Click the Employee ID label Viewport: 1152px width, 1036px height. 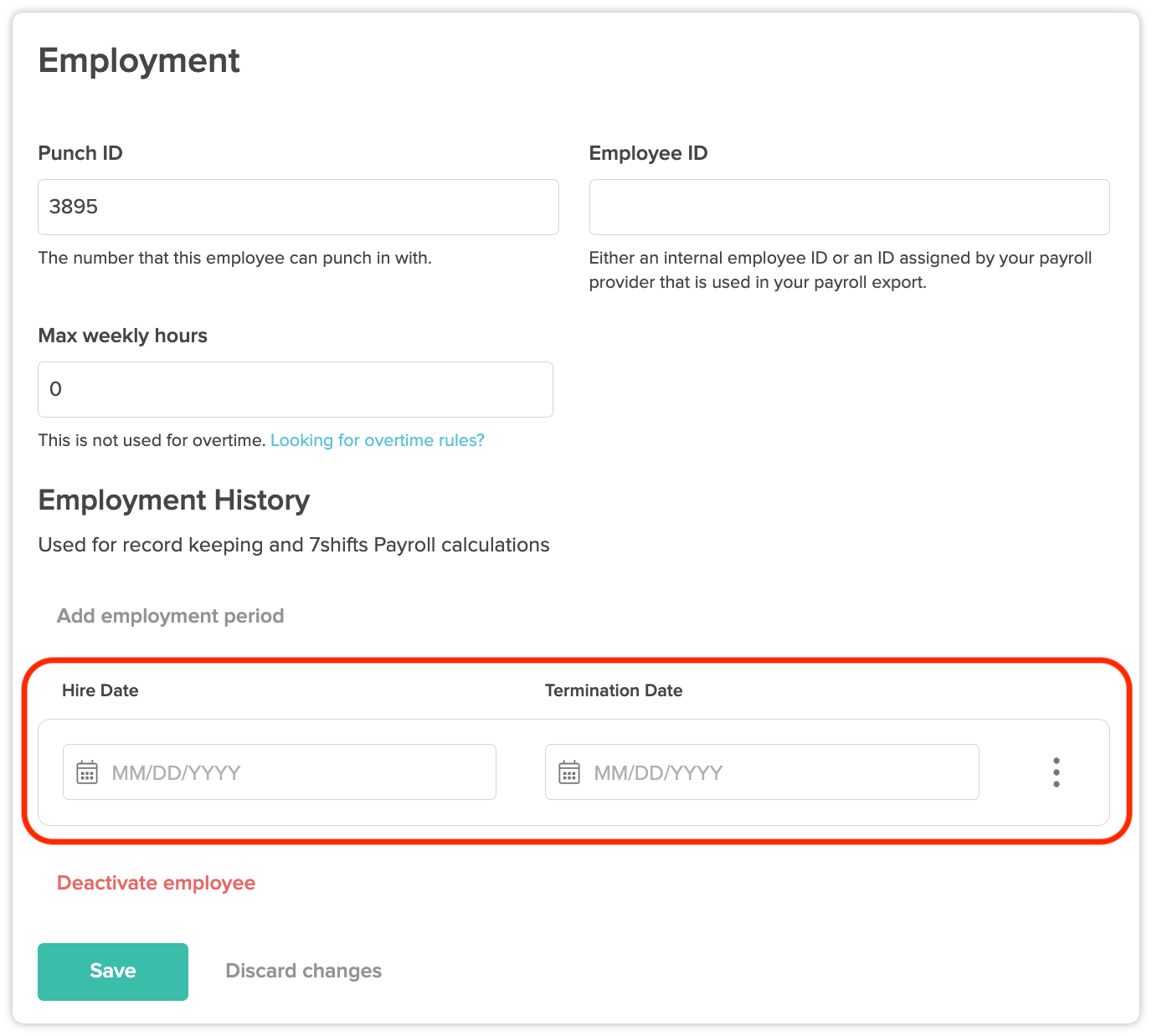649,153
